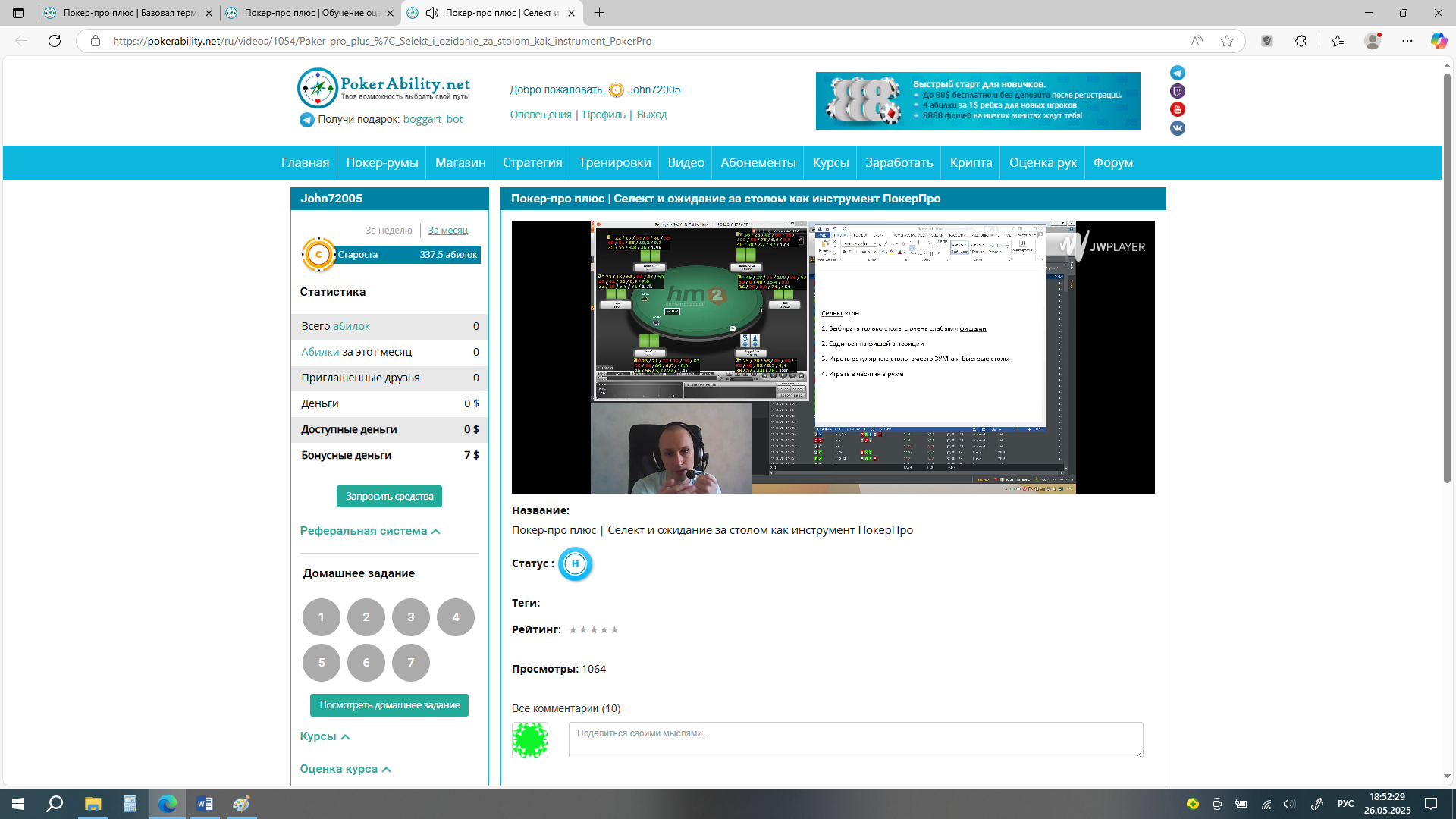Open the VK social icon

pos(1178,128)
